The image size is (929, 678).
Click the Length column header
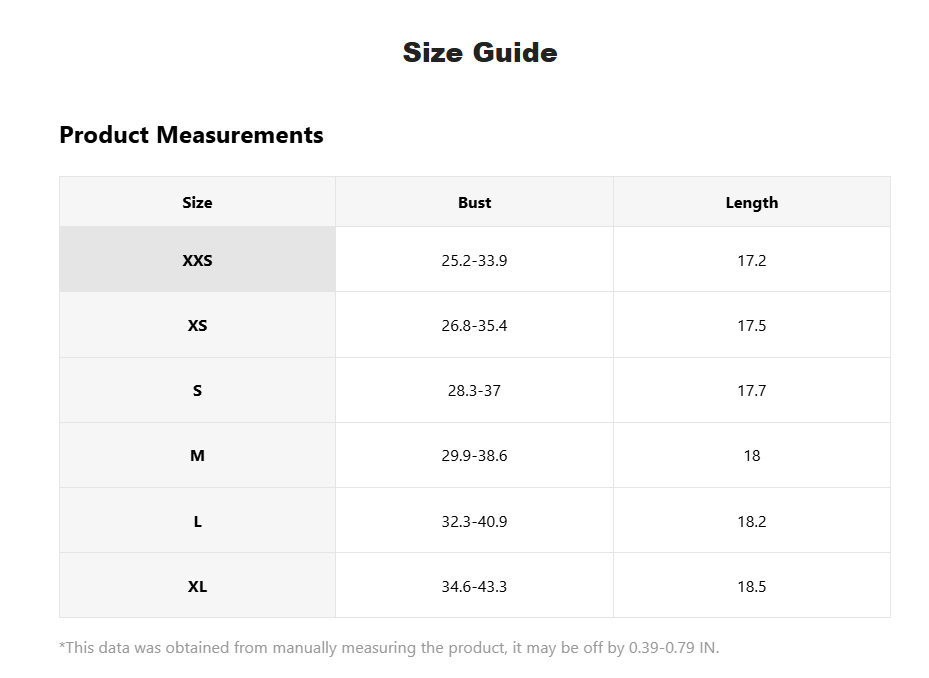752,202
